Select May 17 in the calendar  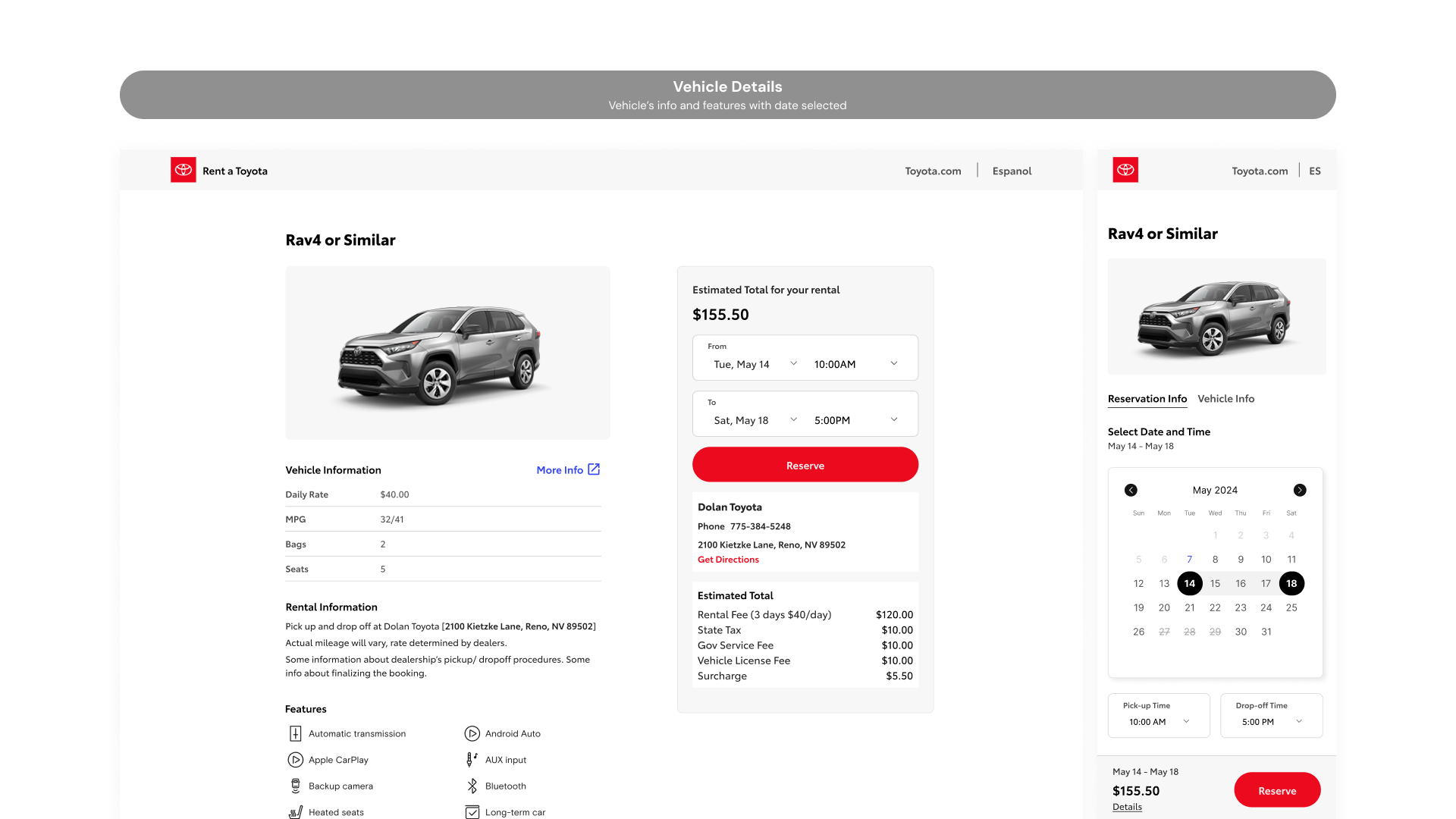click(x=1266, y=583)
